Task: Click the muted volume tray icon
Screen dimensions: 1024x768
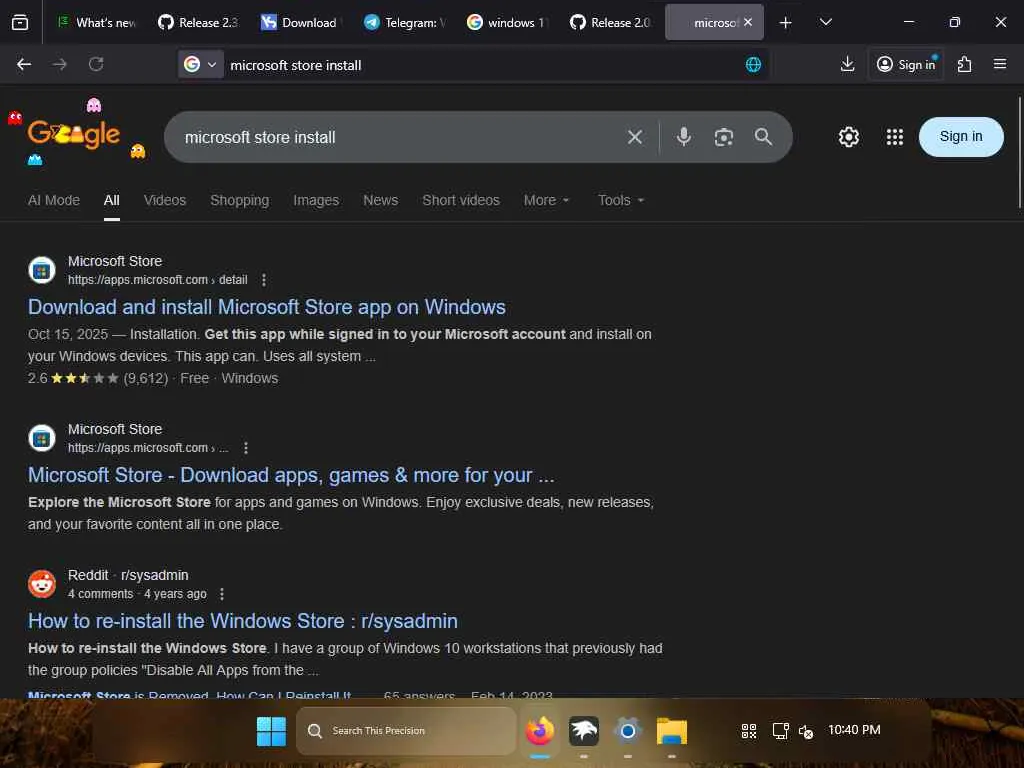Action: tap(806, 731)
